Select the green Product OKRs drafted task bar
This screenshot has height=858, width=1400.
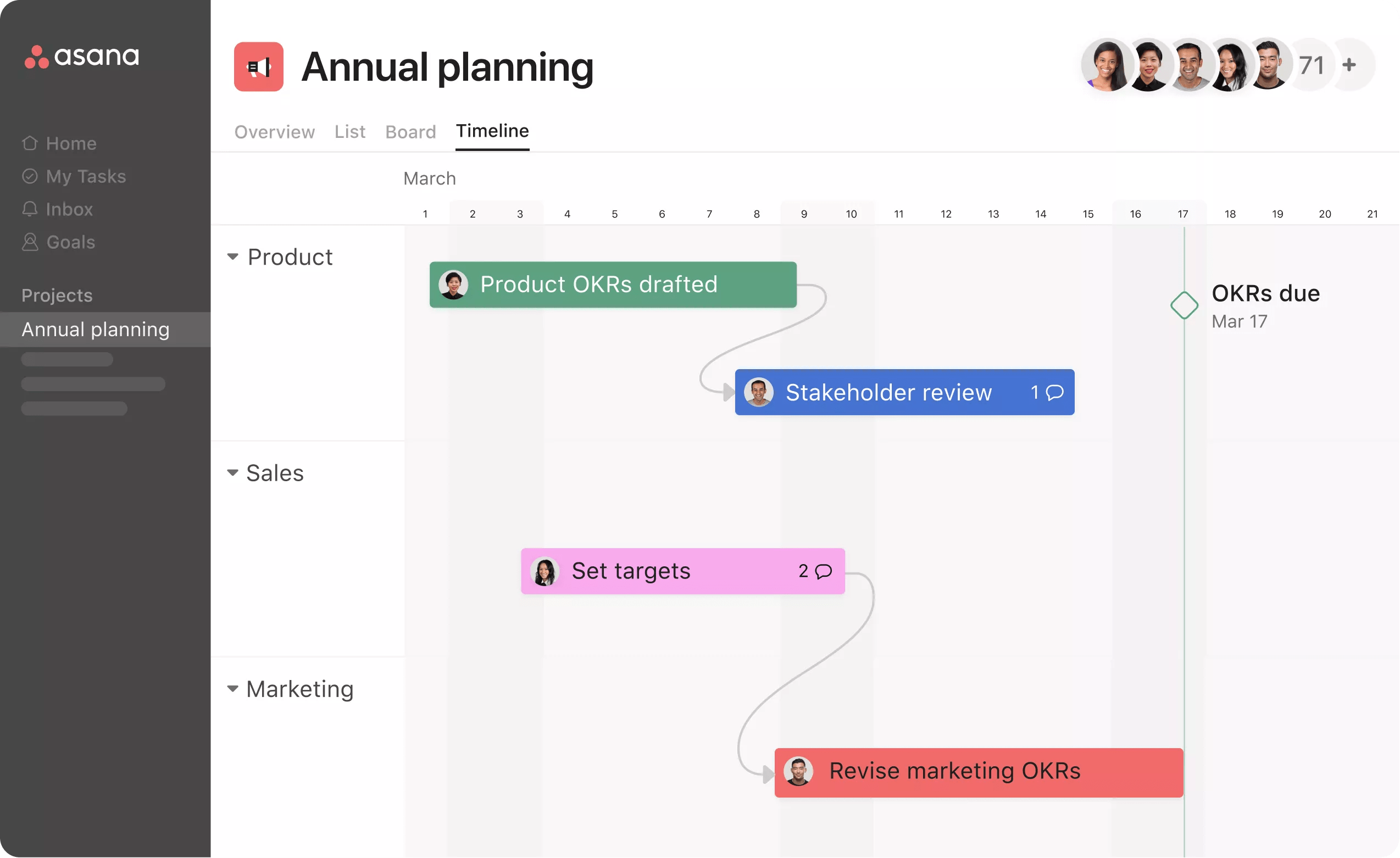pos(613,285)
